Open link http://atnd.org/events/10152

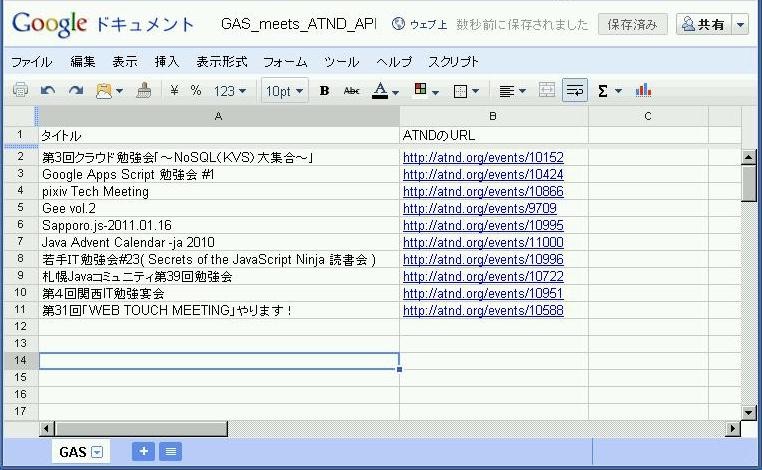coord(483,157)
